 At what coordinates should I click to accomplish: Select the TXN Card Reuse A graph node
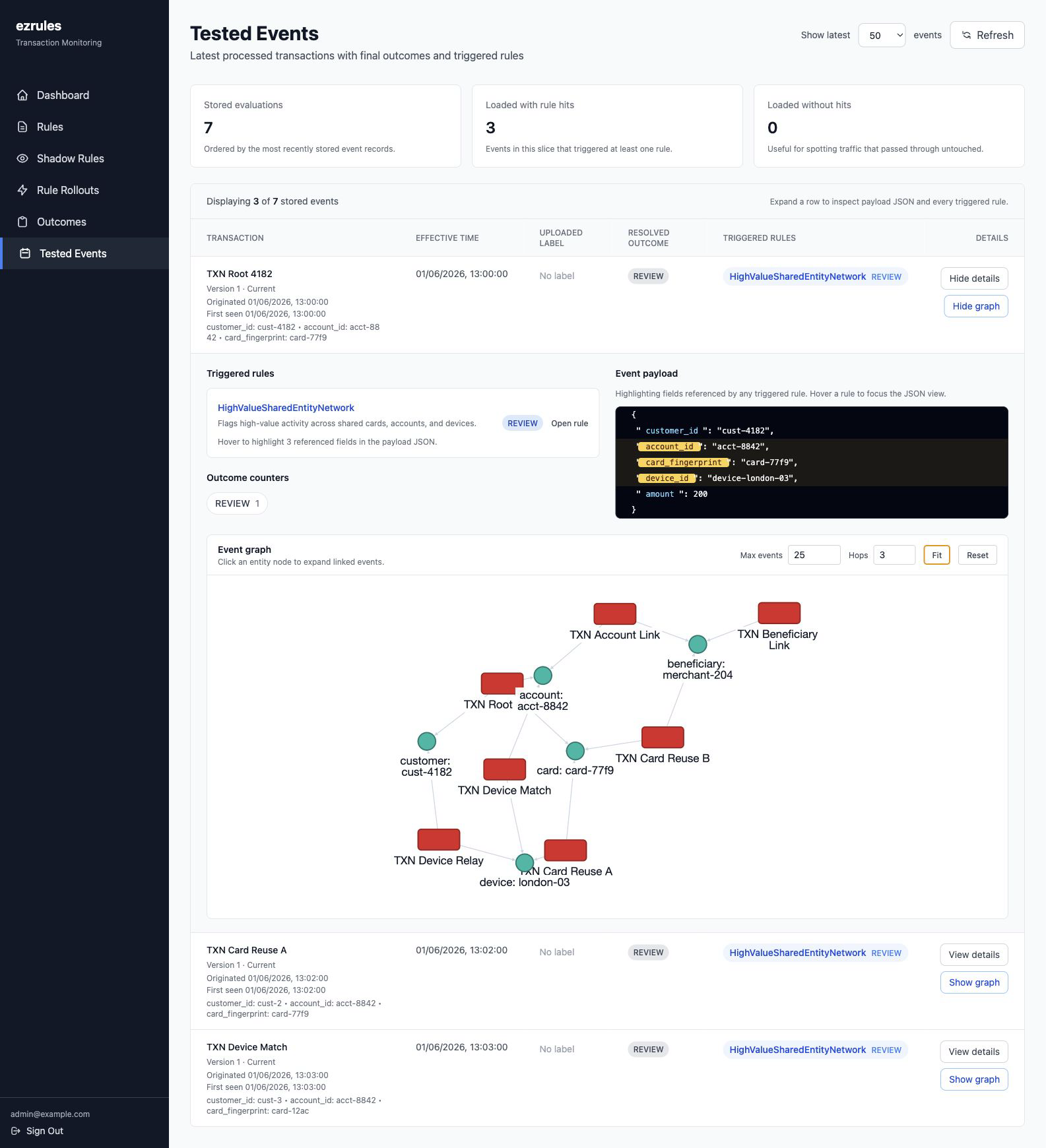point(565,850)
